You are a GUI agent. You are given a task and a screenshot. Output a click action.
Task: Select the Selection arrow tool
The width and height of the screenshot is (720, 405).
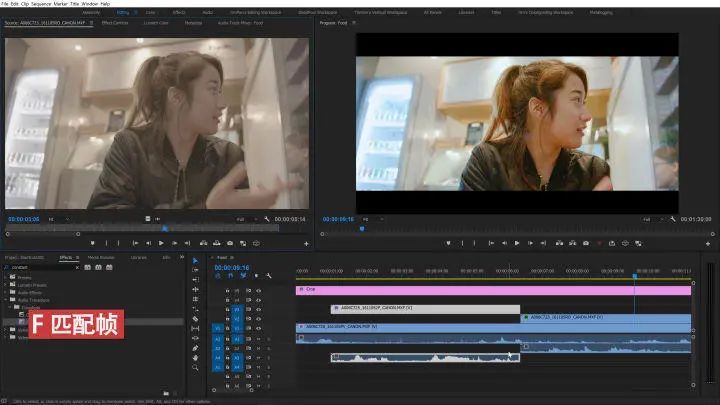pos(196,260)
